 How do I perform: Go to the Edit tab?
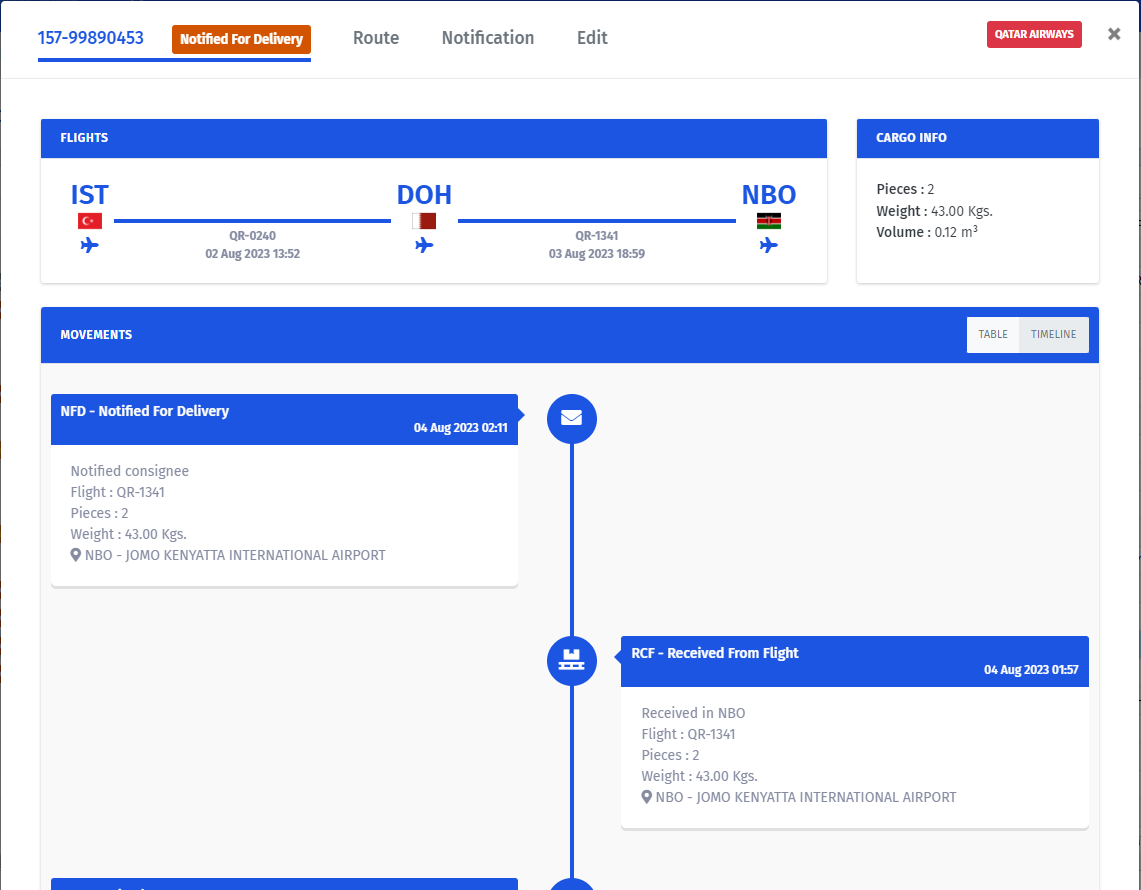pos(592,38)
